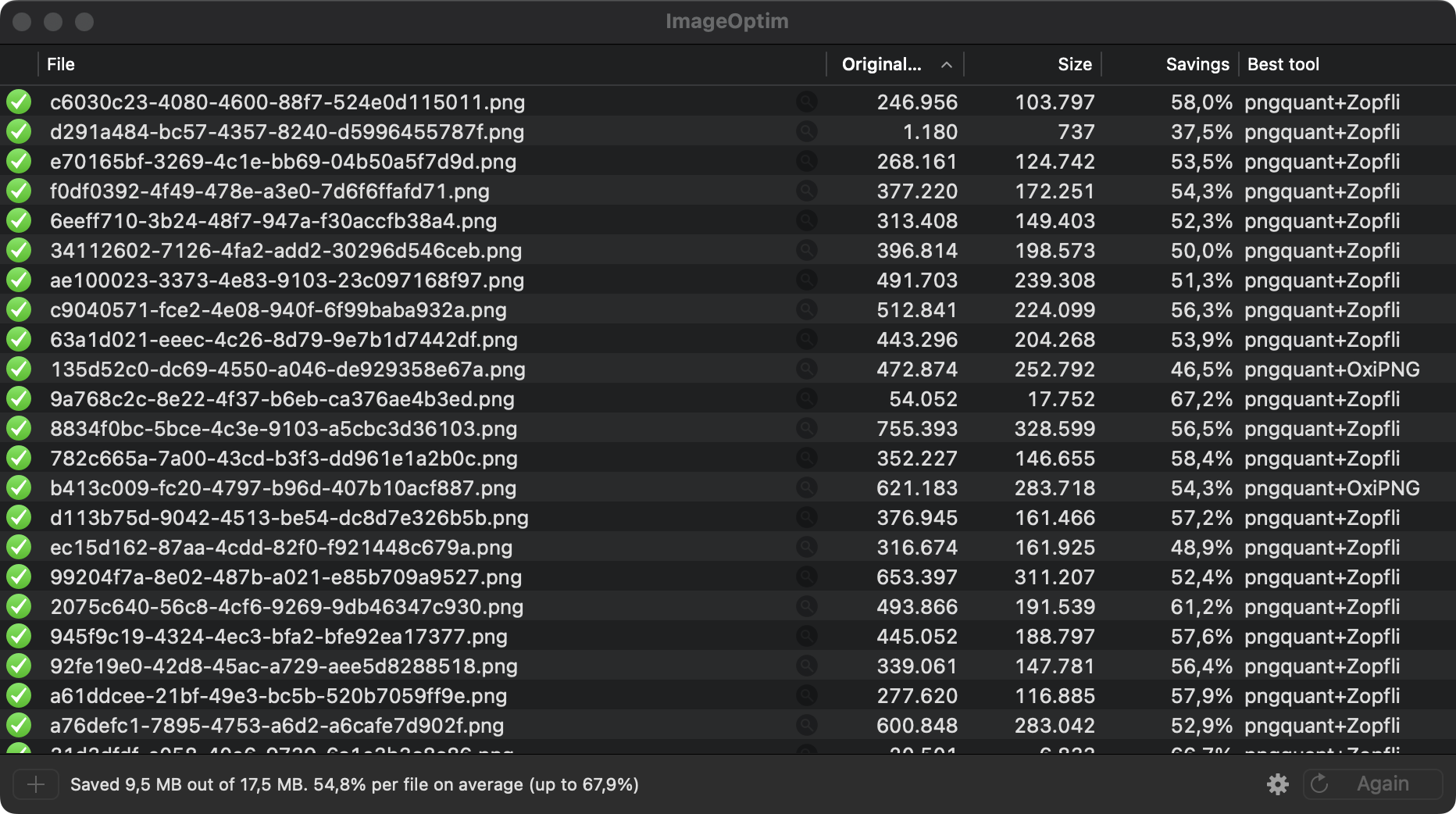Click the Again button to re-optimize

pyautogui.click(x=1372, y=784)
